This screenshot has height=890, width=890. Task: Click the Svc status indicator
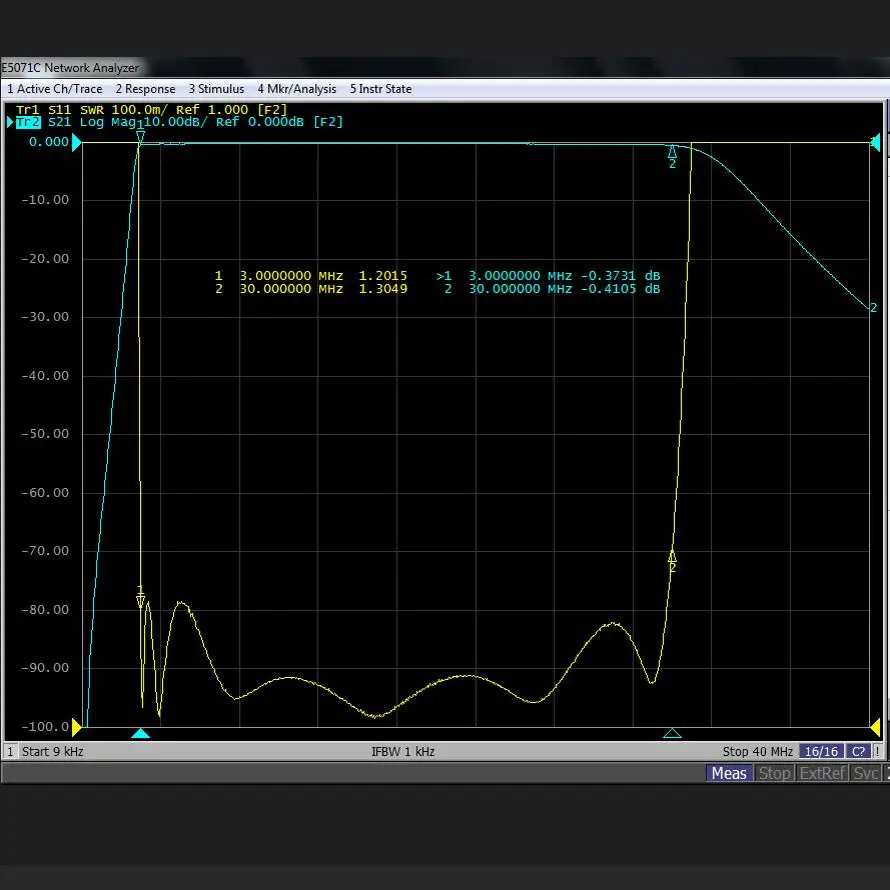tap(866, 773)
